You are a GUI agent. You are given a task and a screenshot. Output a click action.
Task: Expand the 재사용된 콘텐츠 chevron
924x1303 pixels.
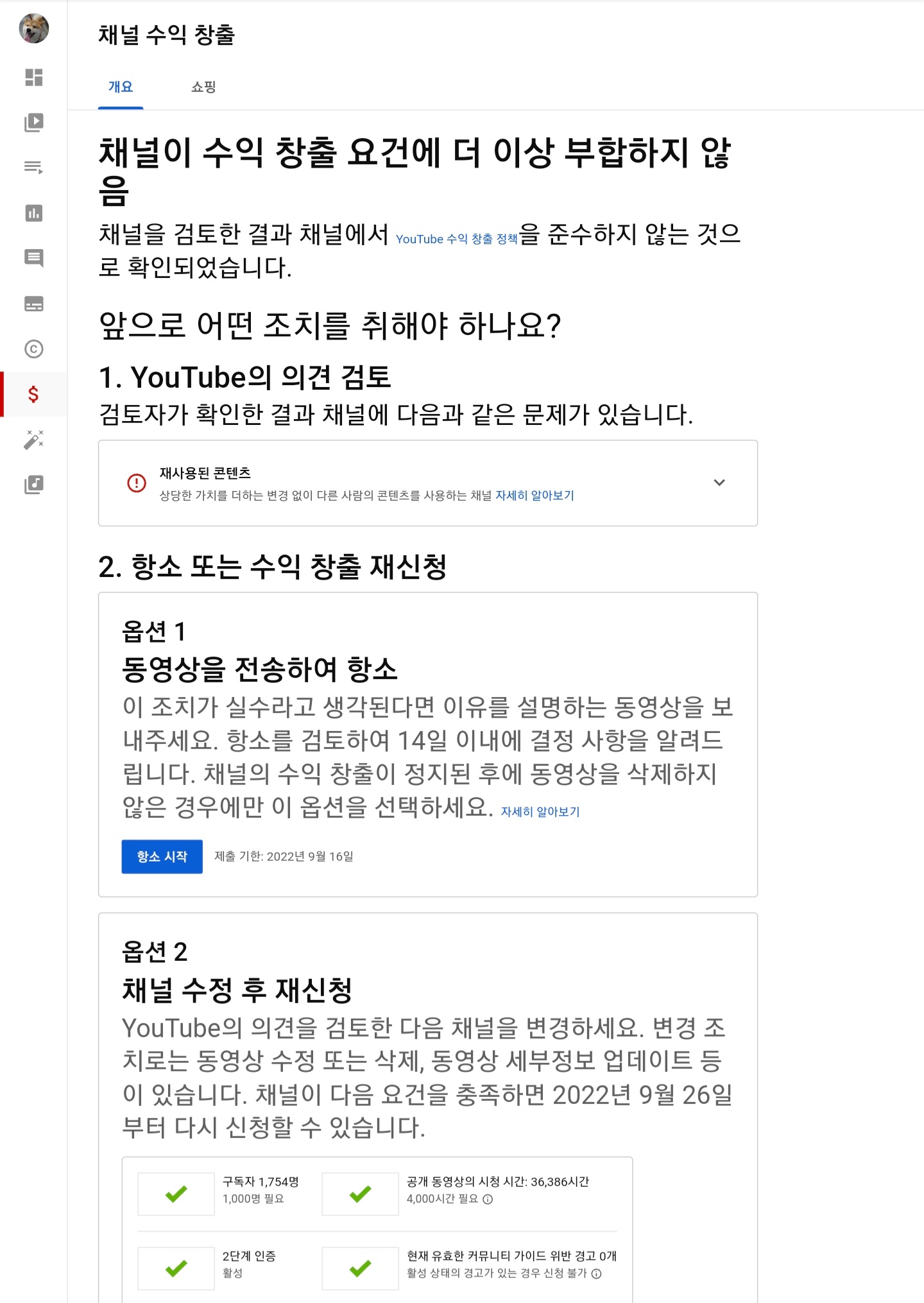click(719, 483)
